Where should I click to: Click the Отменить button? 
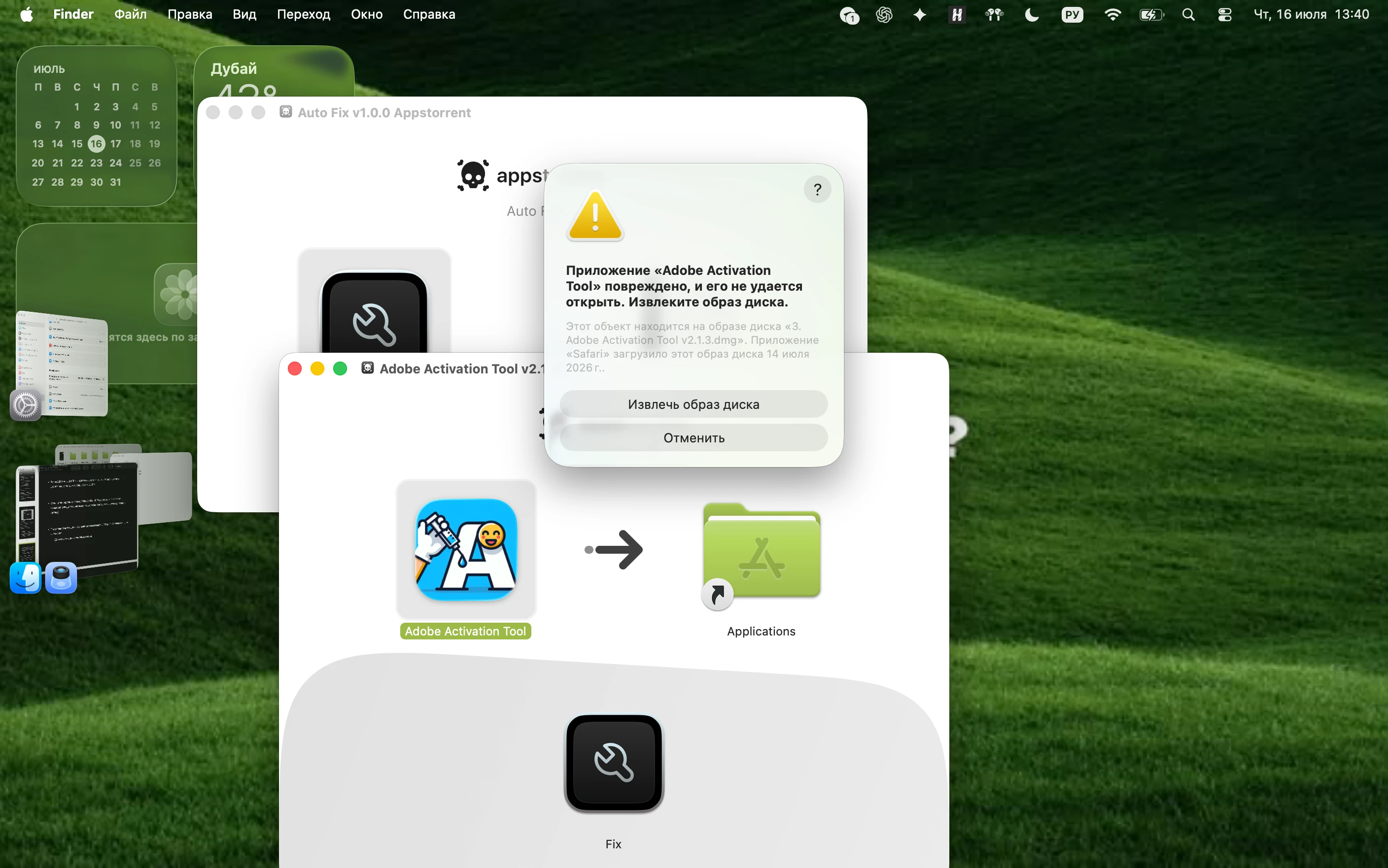pyautogui.click(x=693, y=438)
